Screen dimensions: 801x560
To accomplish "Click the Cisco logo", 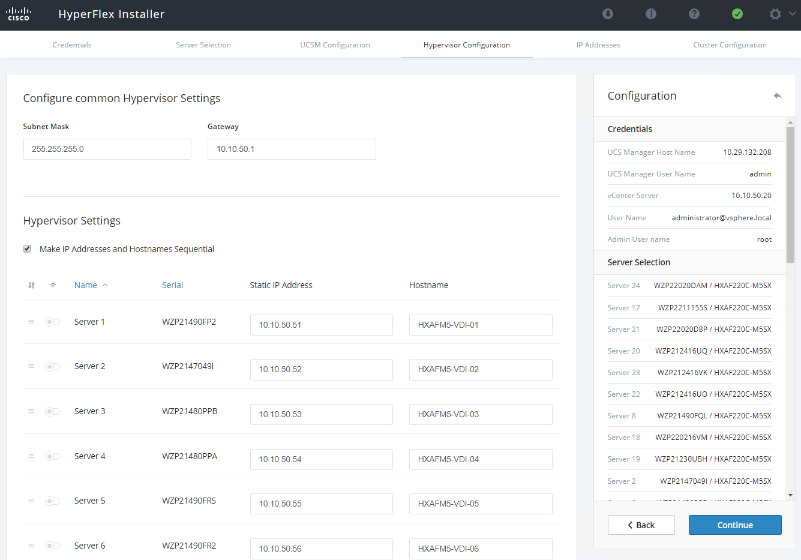I will point(18,14).
